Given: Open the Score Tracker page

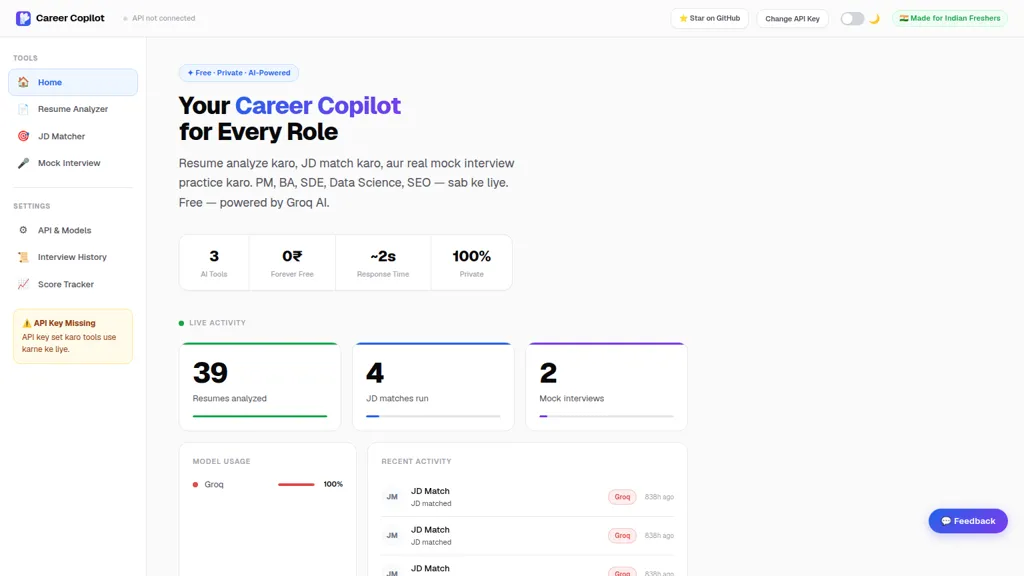Looking at the screenshot, I should tap(73, 284).
